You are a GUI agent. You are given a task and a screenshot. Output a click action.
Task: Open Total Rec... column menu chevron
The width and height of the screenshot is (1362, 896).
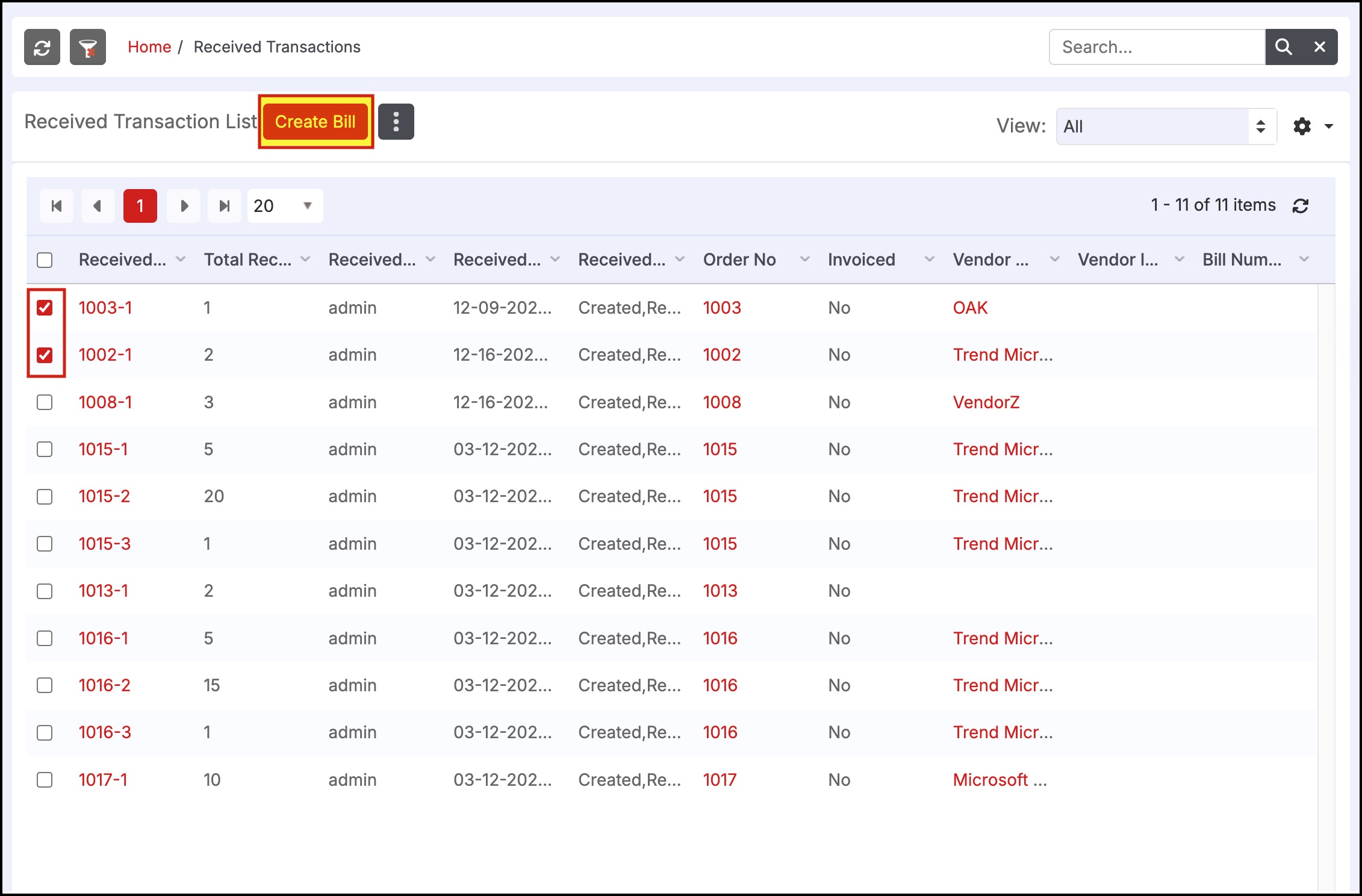coord(305,260)
